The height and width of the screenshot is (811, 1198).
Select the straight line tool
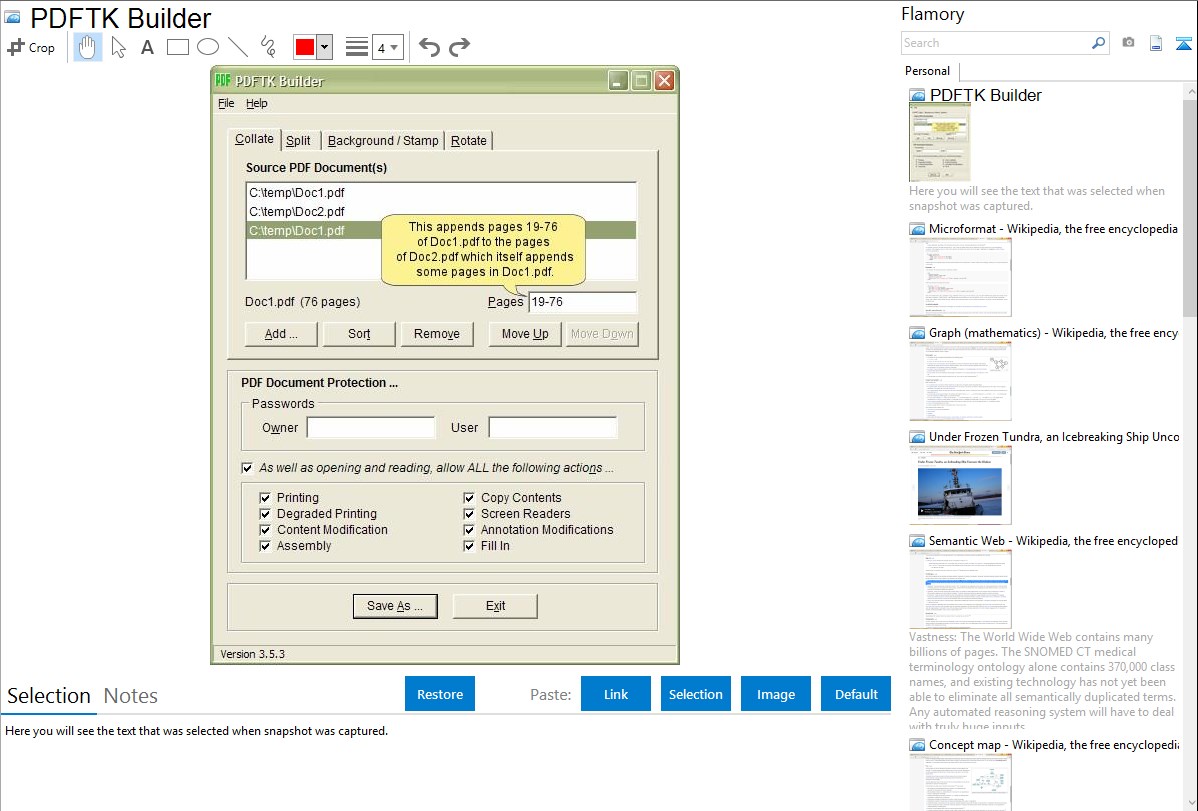click(x=238, y=47)
